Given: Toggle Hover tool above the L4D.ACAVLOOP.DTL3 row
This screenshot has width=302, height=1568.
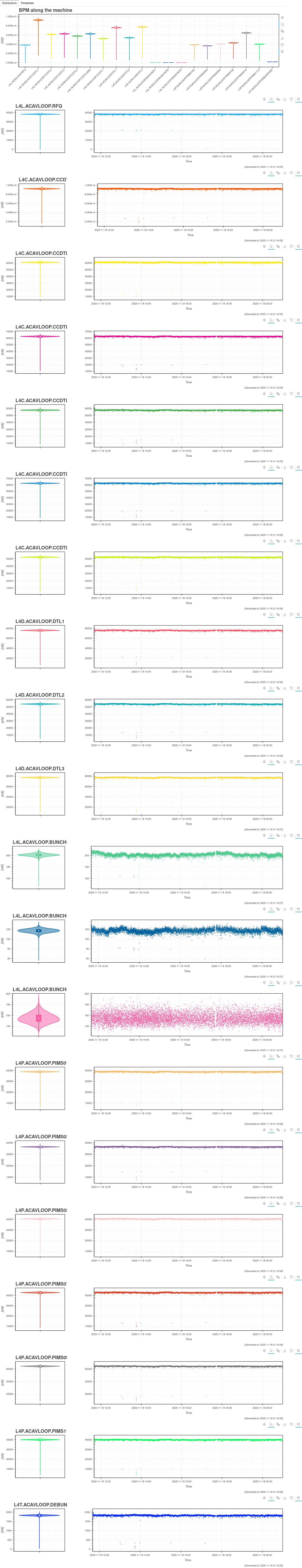Looking at the screenshot, I should pyautogui.click(x=298, y=762).
